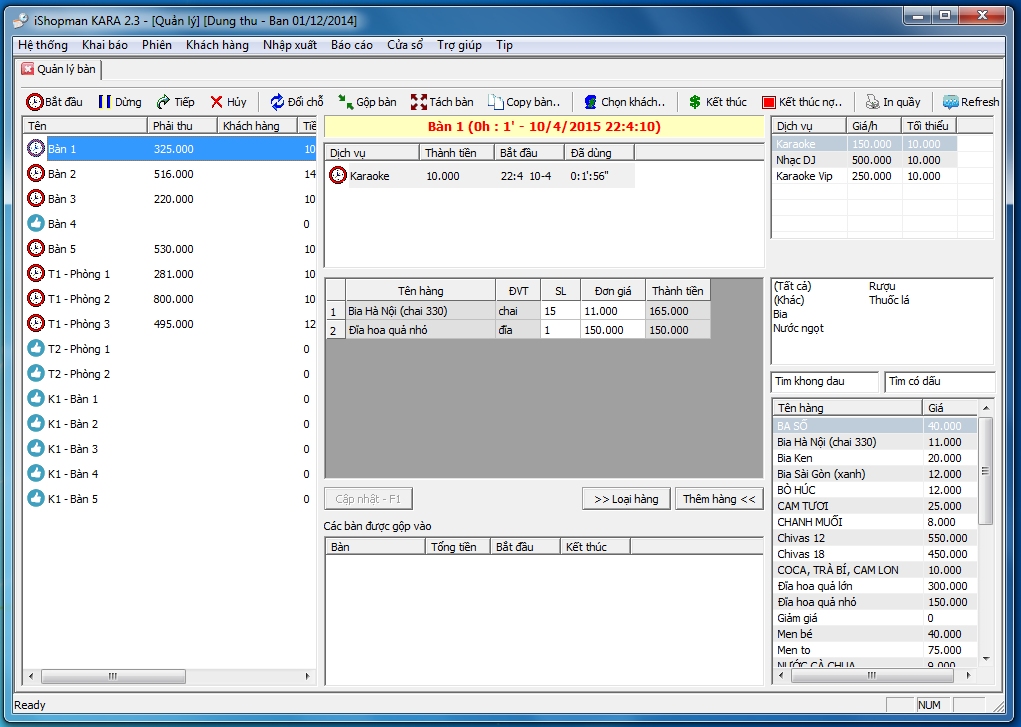The height and width of the screenshot is (727, 1021).
Task: Cancel with the Hủy red X icon
Action: pos(217,102)
